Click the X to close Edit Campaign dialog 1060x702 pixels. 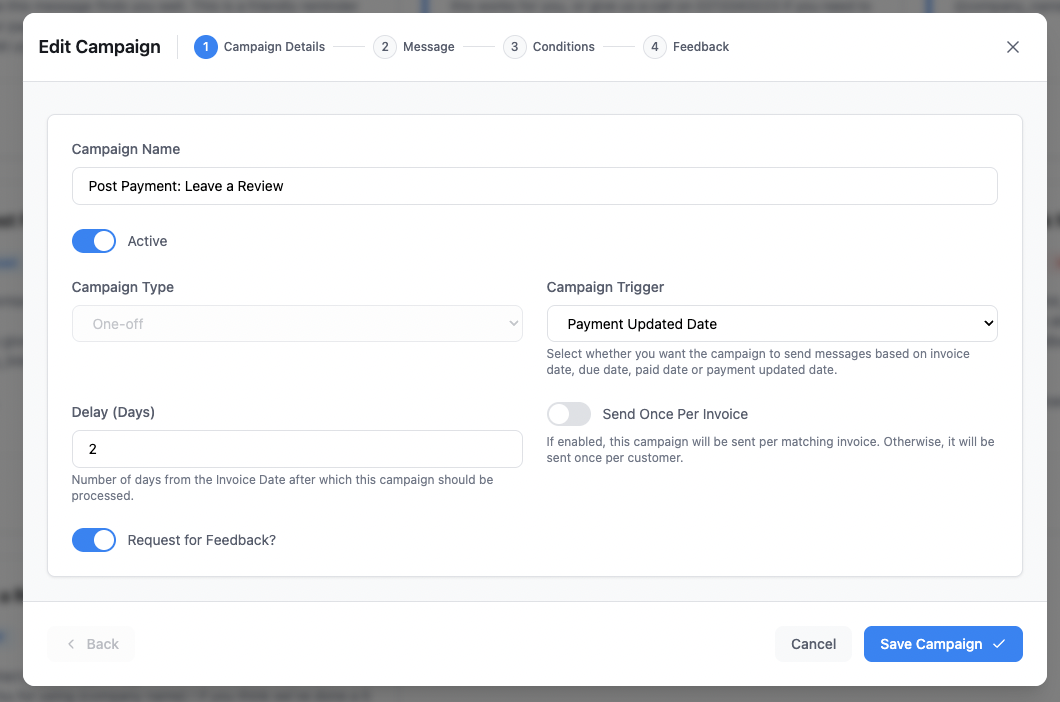tap(1012, 47)
